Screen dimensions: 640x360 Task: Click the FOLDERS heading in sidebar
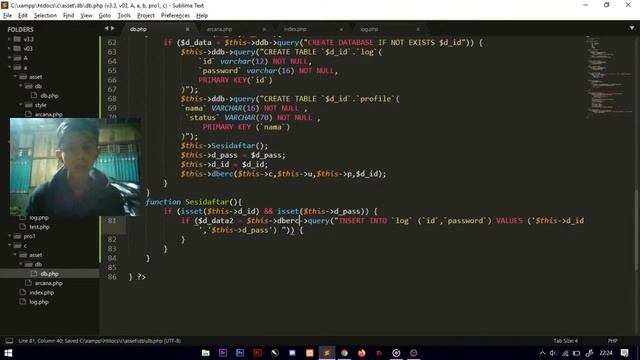click(x=20, y=30)
